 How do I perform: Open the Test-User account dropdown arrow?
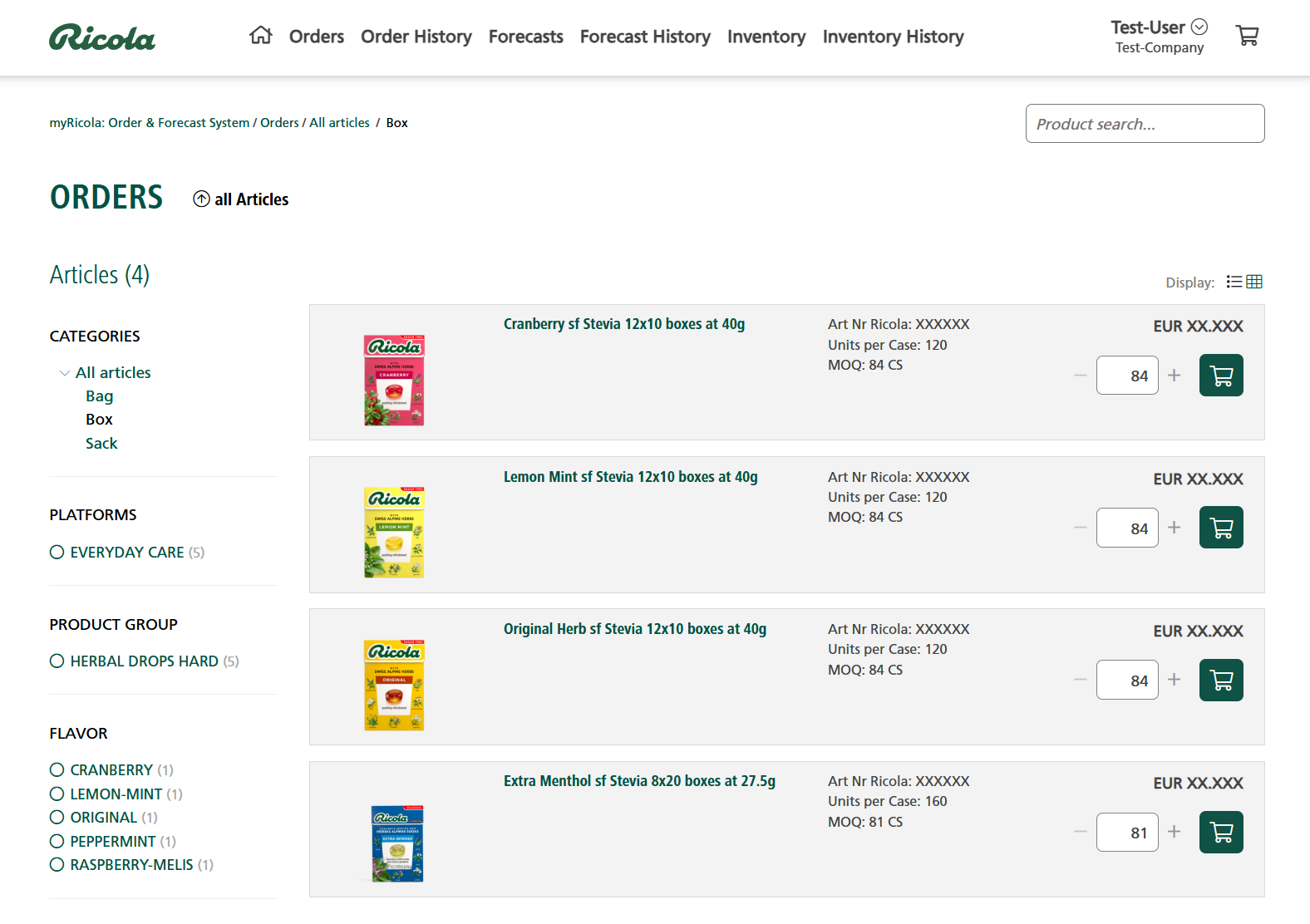[x=1199, y=27]
